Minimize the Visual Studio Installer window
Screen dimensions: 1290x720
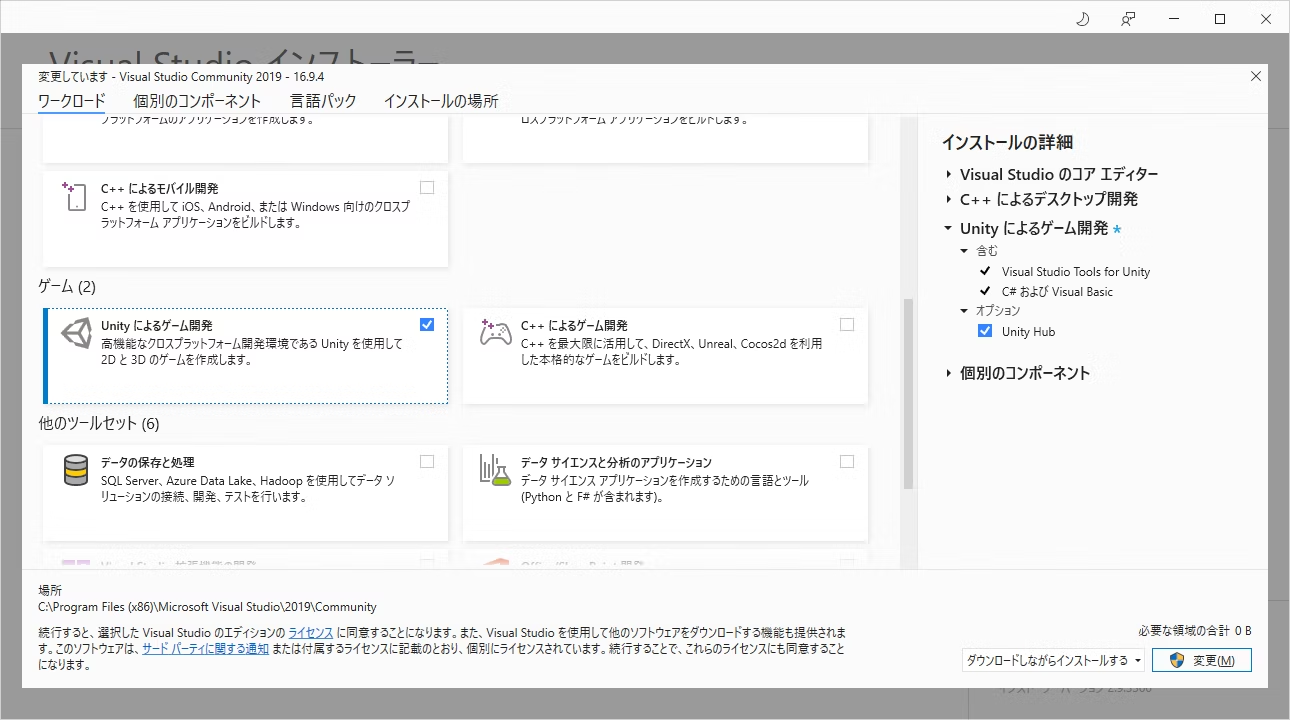tap(1174, 19)
